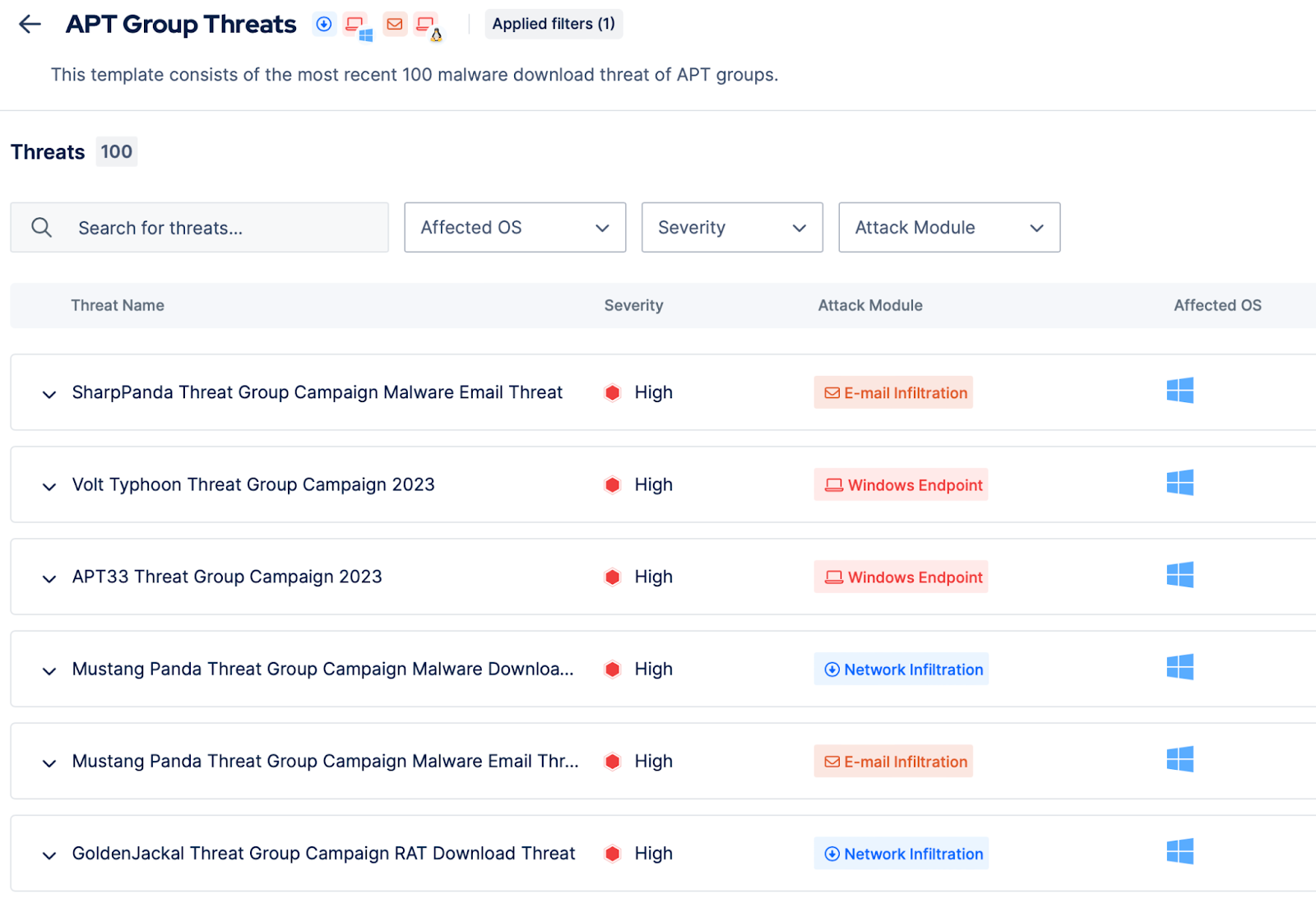Select Volt Typhoon Threat Group Campaign 2023
Viewport: 1316px width, 899px height.
tap(253, 484)
